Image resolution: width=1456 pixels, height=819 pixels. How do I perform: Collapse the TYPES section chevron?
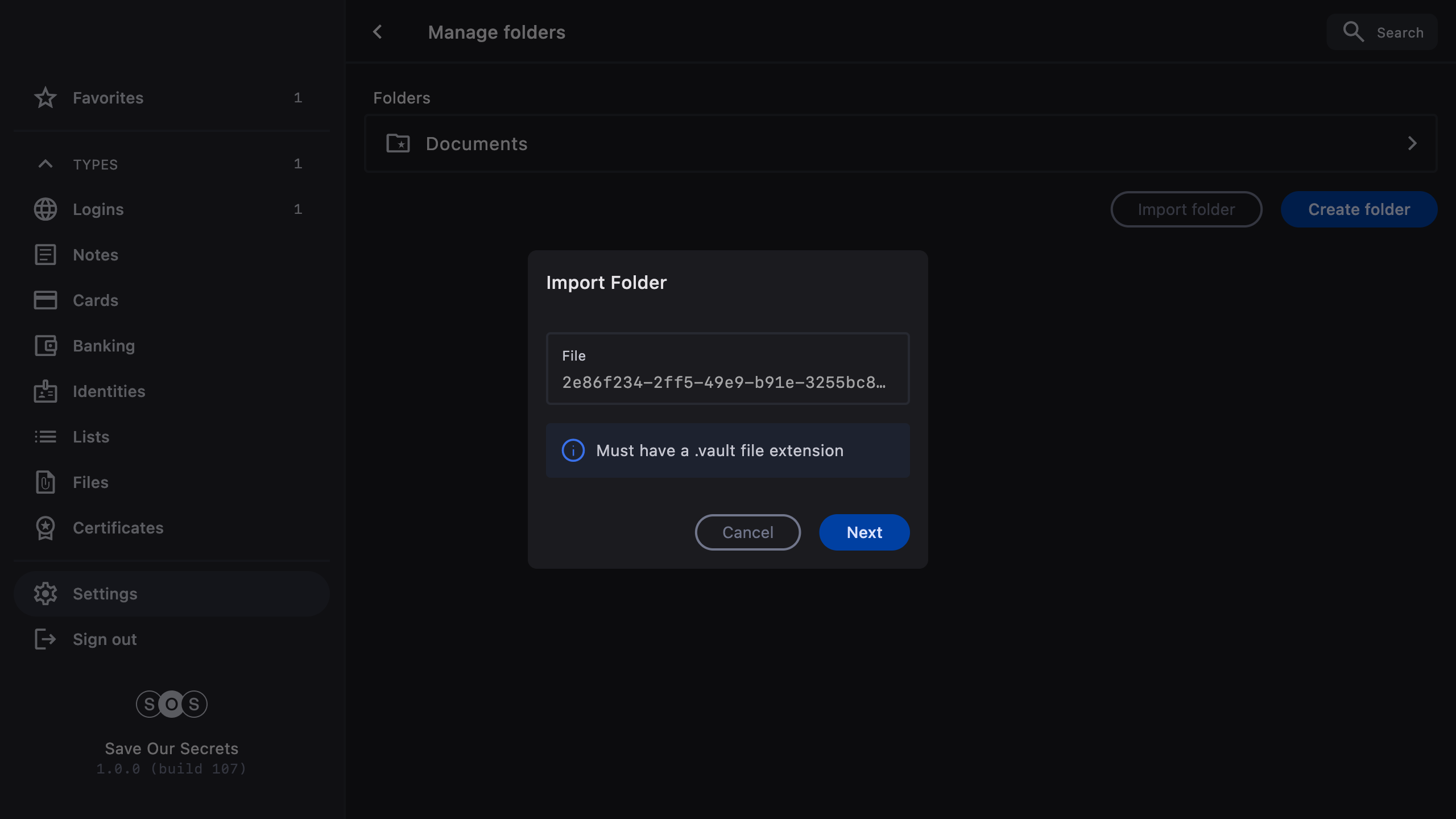tap(45, 164)
